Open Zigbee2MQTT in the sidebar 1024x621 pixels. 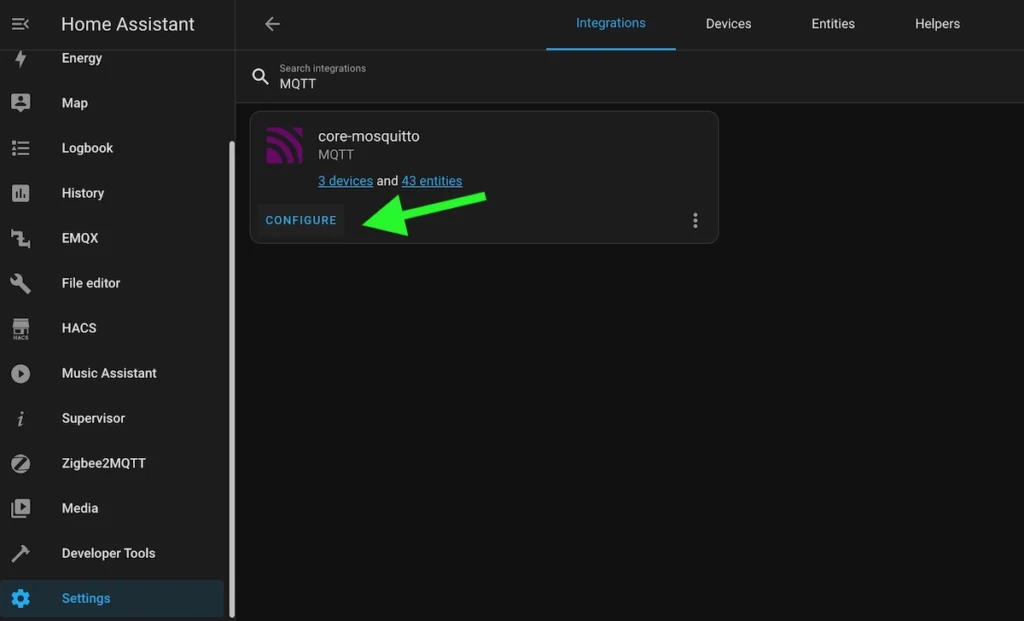click(x=112, y=464)
